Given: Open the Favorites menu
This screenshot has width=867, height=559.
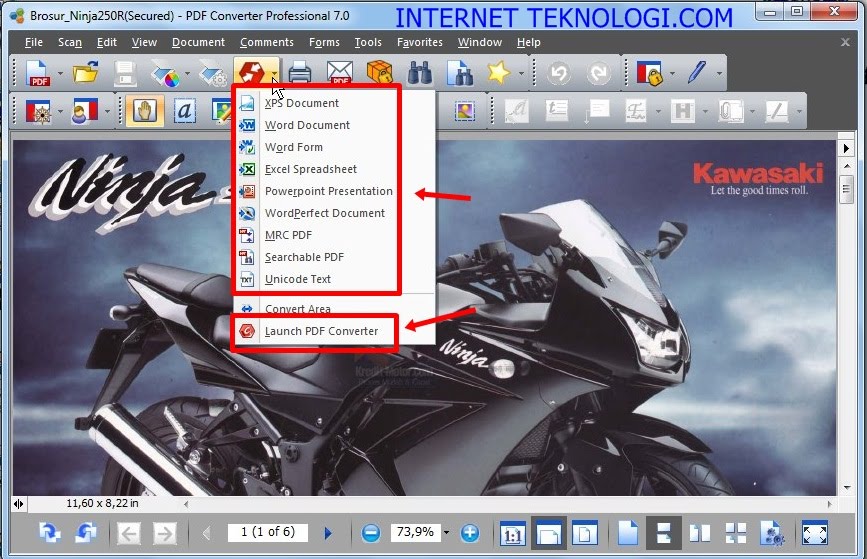Looking at the screenshot, I should tap(420, 42).
